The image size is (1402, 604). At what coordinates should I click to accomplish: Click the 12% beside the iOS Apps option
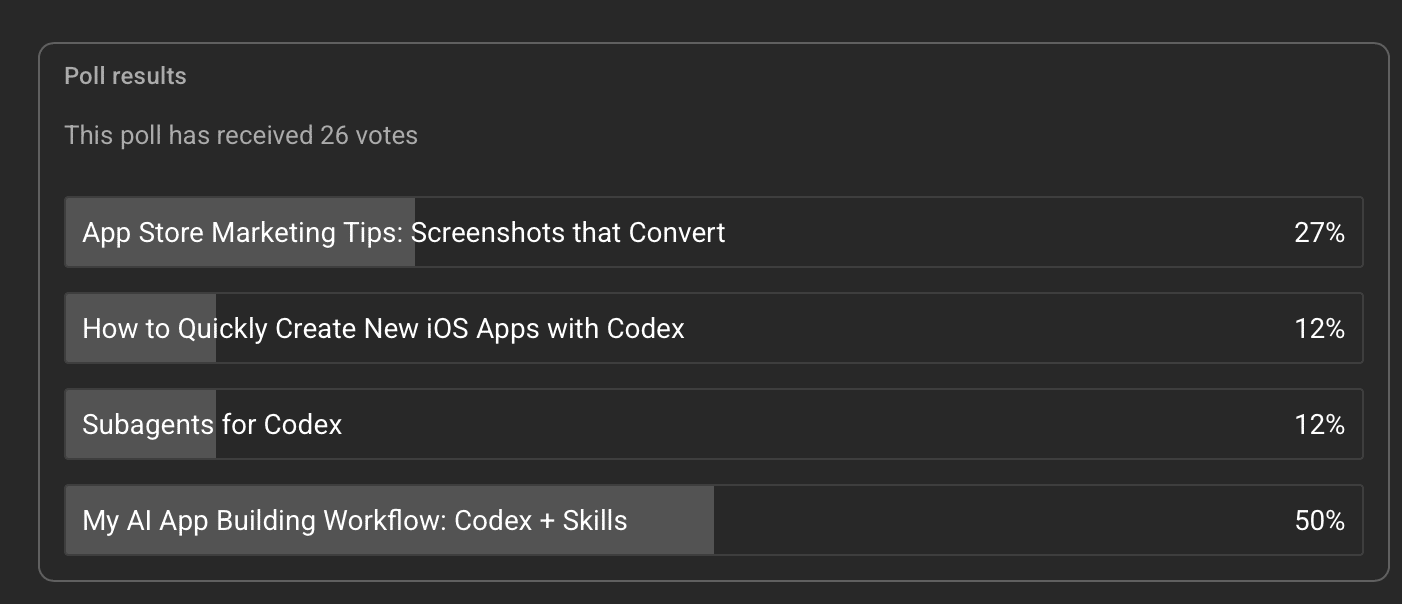click(x=1319, y=329)
